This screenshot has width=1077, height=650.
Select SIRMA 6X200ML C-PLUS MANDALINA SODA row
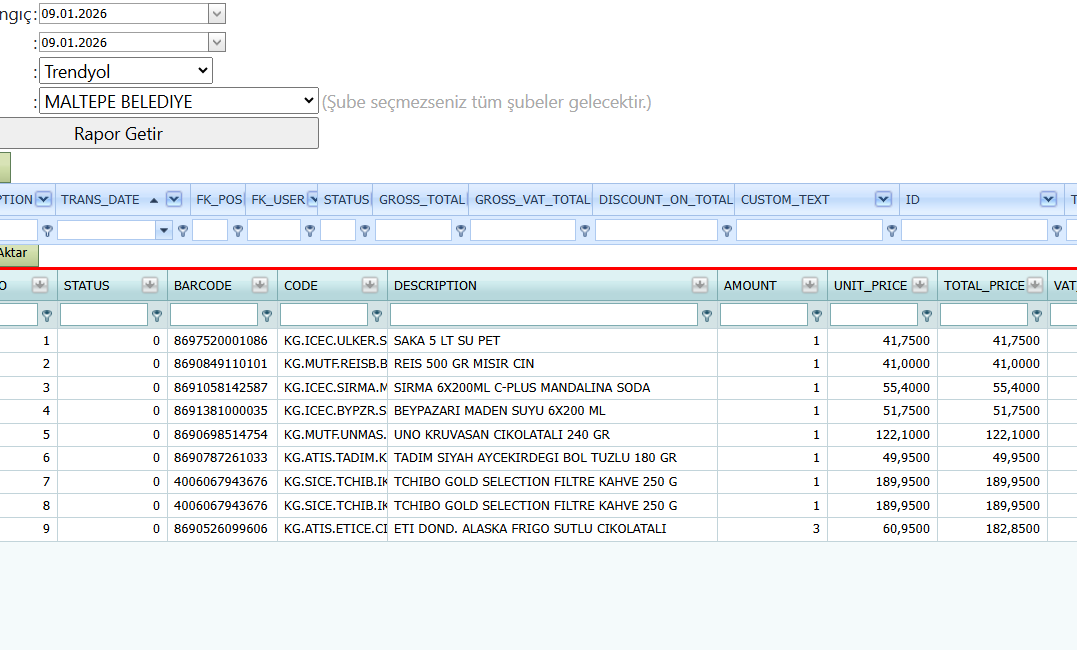(x=538, y=388)
